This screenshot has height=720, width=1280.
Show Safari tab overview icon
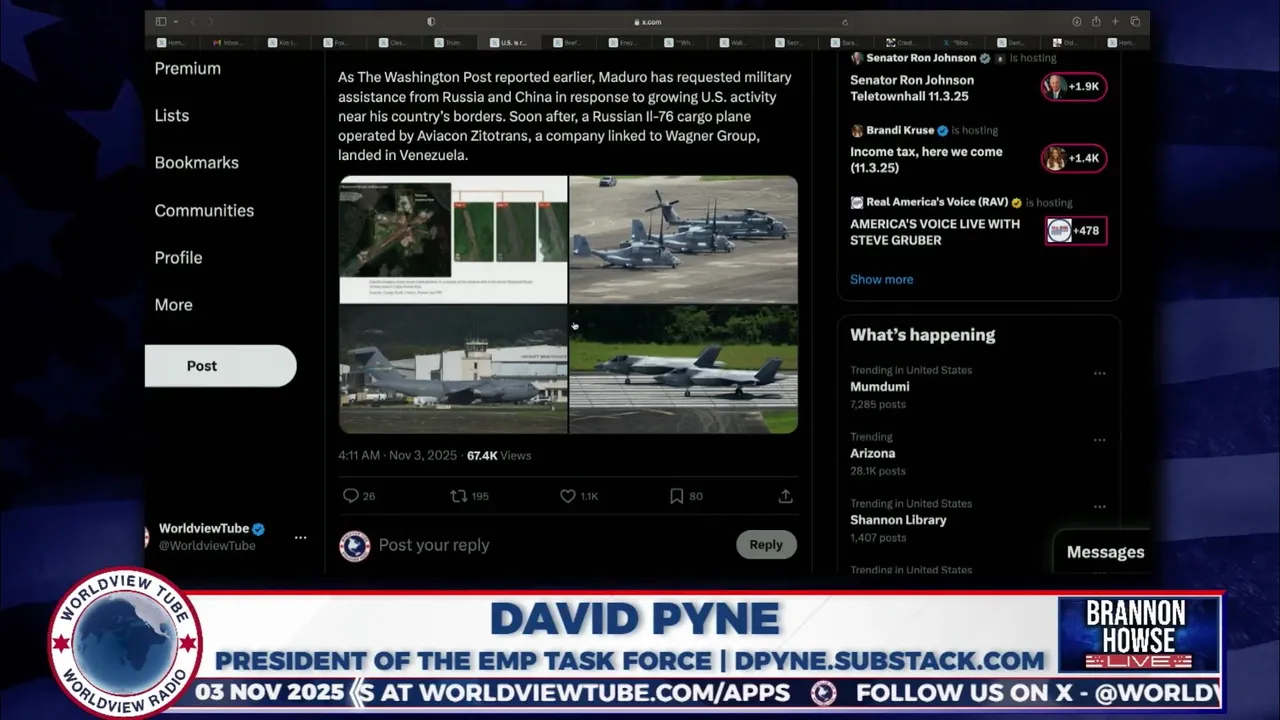pyautogui.click(x=1135, y=21)
